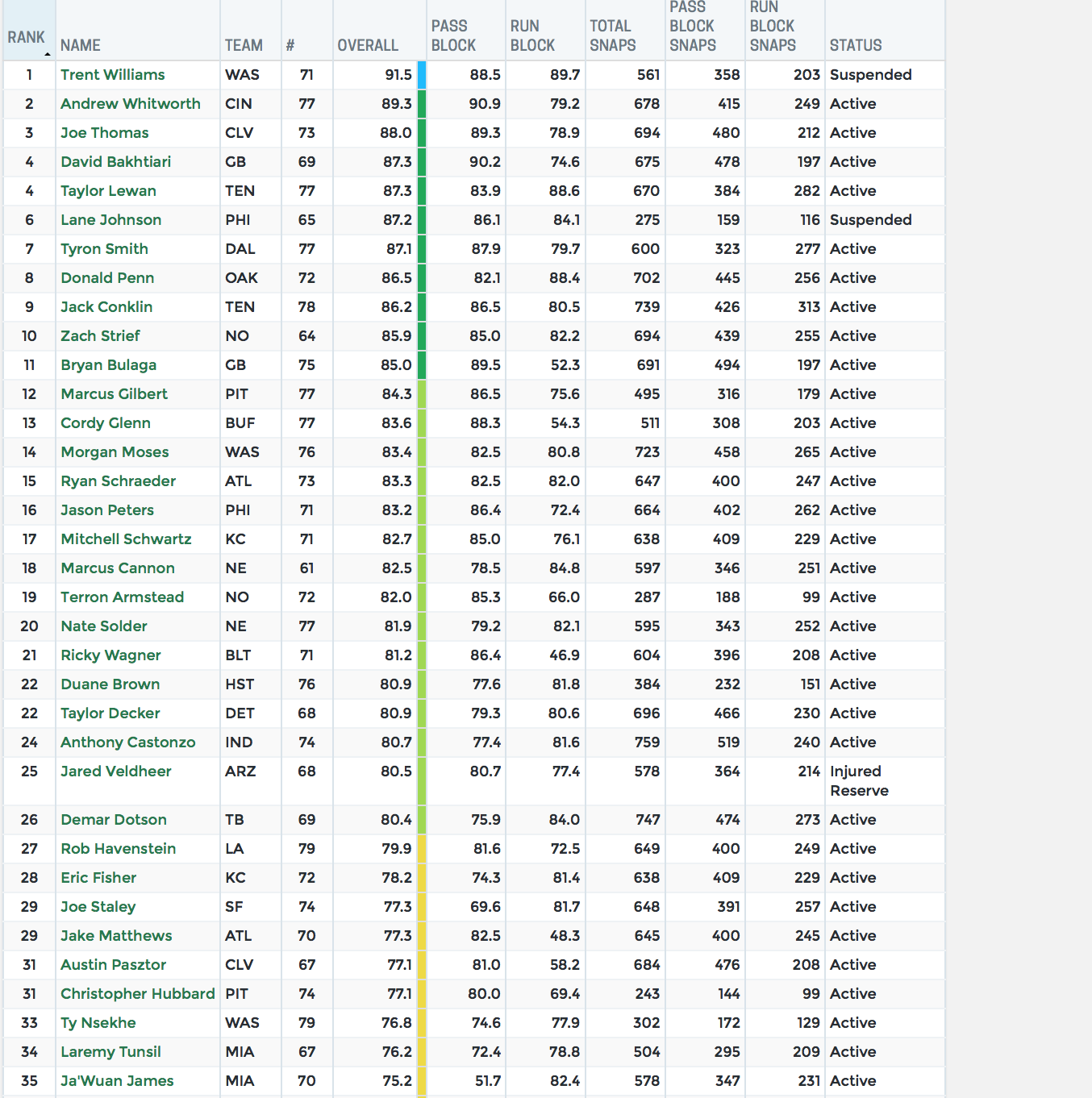Visit the Ja'Wuan James player link
The image size is (1092, 1098).
coord(117,1081)
